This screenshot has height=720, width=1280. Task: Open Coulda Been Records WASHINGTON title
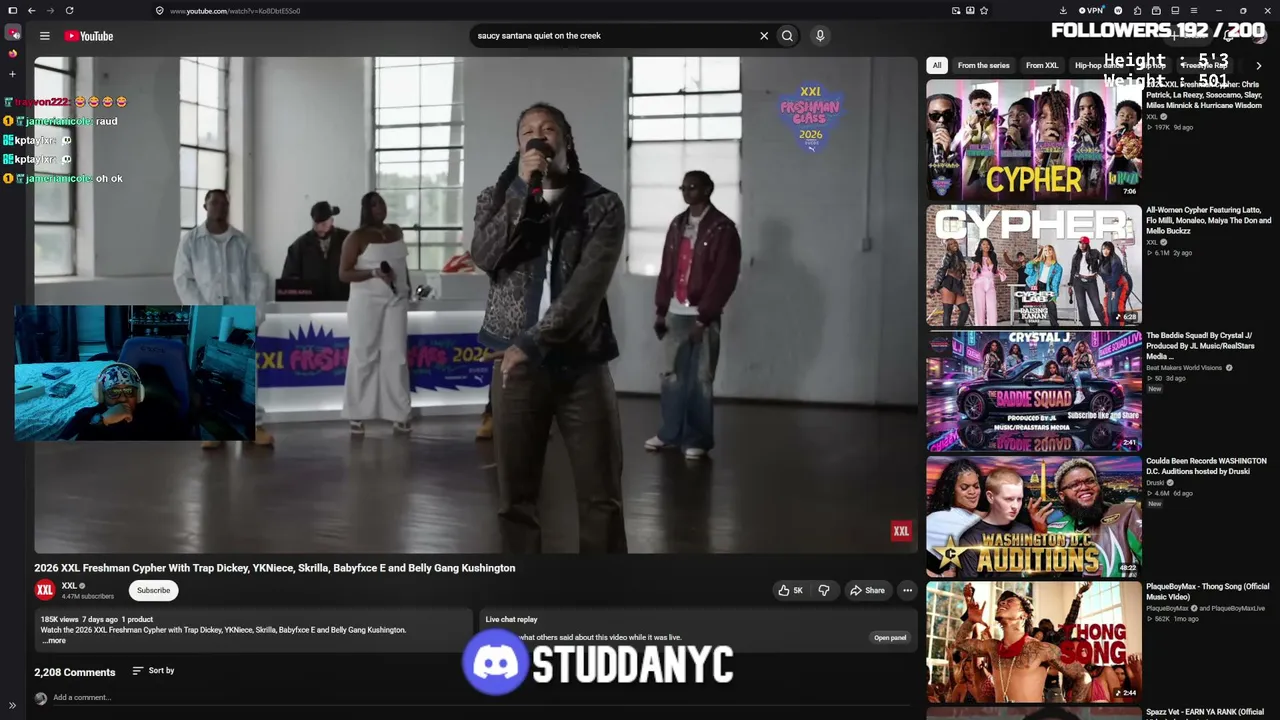(x=1206, y=467)
